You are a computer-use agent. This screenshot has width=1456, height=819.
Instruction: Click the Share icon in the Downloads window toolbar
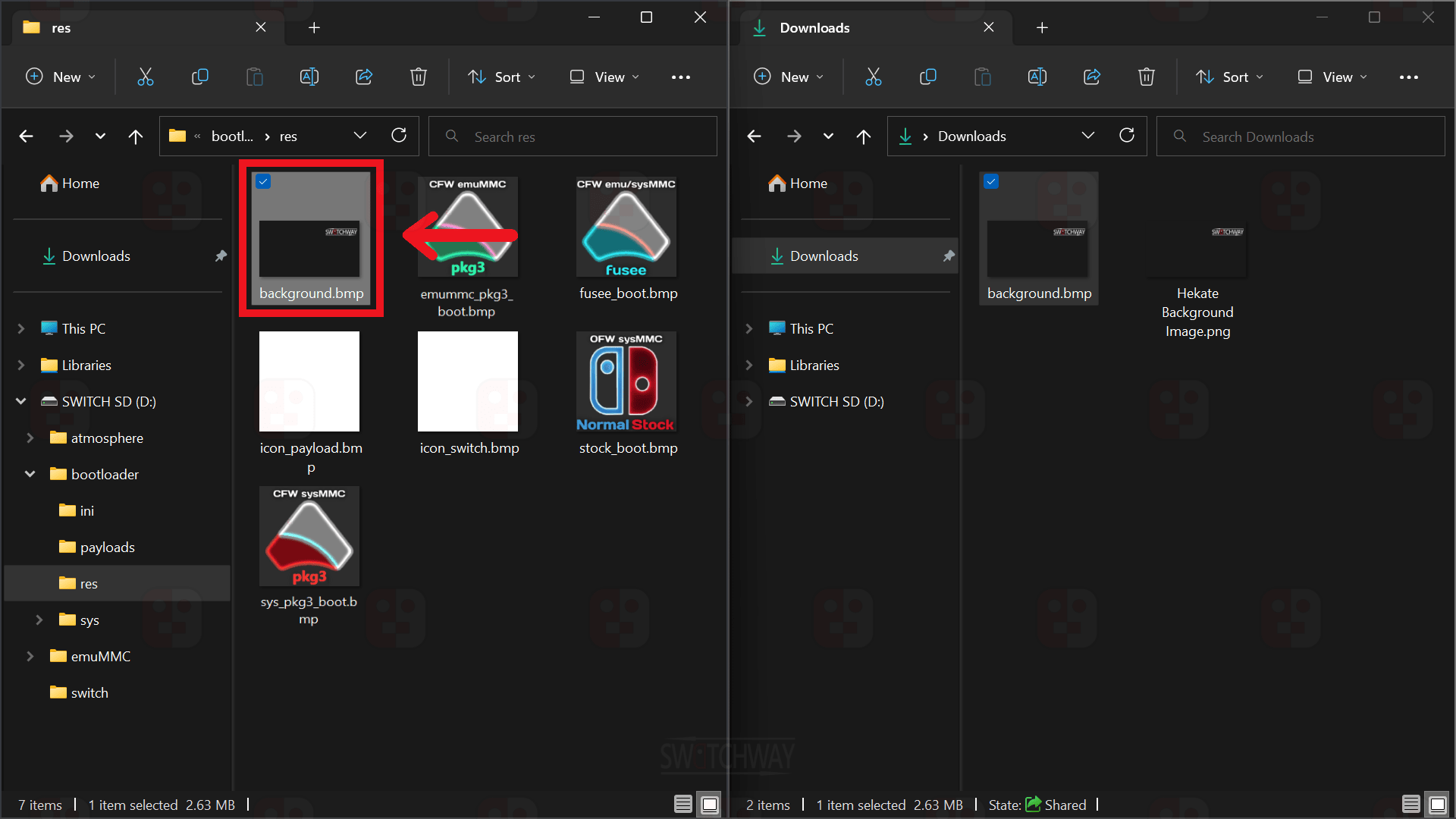click(1092, 77)
